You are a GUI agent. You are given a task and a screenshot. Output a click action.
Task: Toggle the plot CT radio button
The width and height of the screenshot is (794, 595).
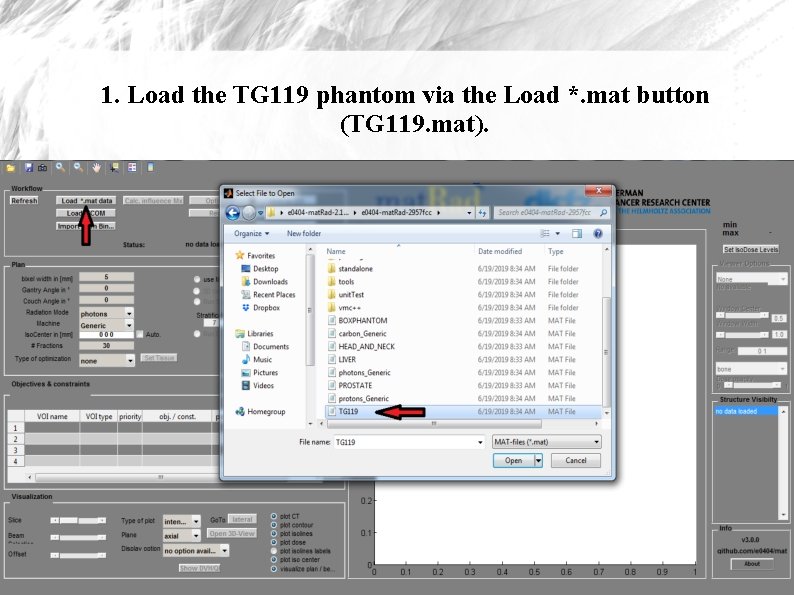(x=273, y=516)
